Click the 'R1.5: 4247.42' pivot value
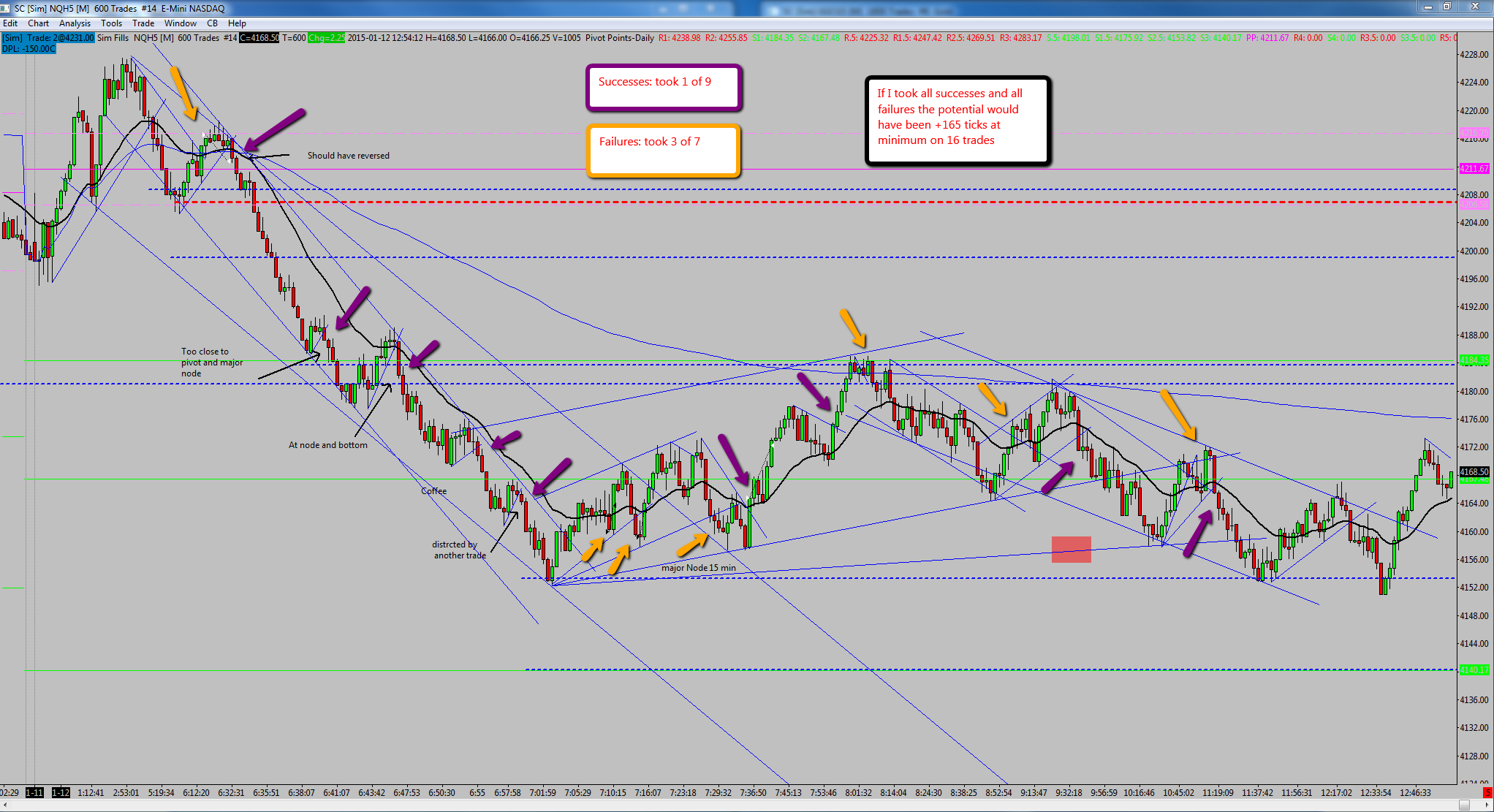 coord(917,38)
